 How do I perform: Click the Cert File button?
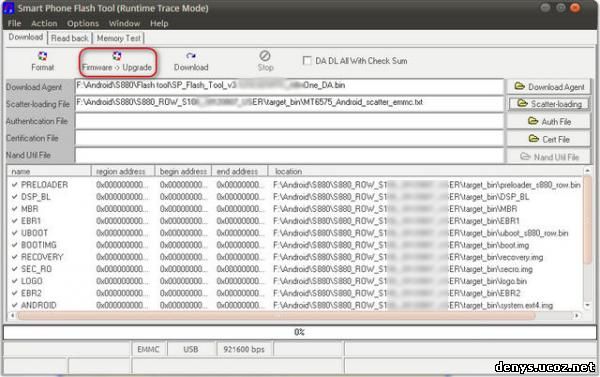tap(548, 139)
